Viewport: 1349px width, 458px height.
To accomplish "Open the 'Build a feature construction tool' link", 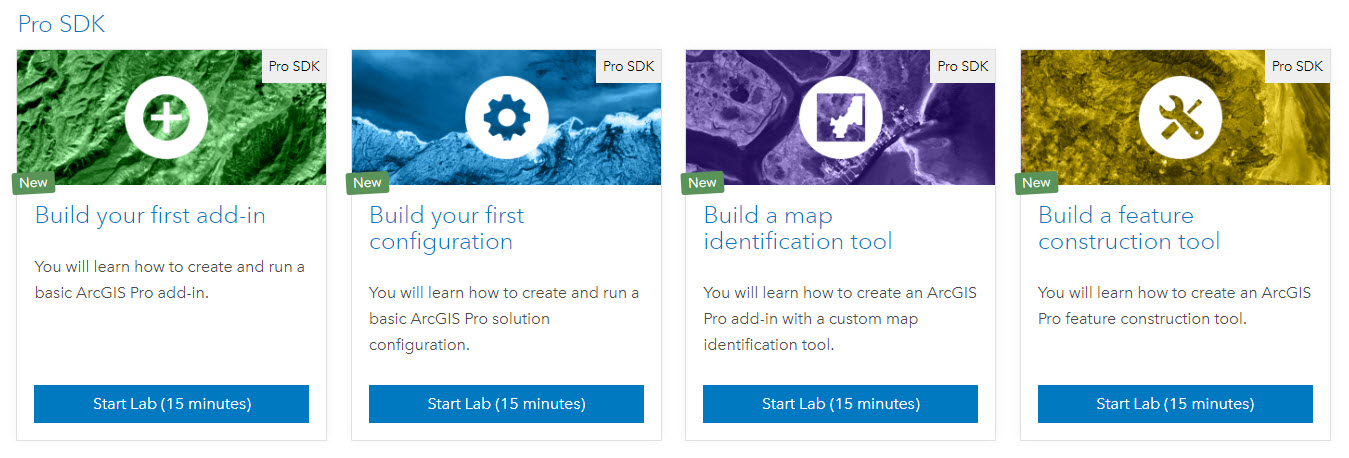I will click(x=1129, y=228).
